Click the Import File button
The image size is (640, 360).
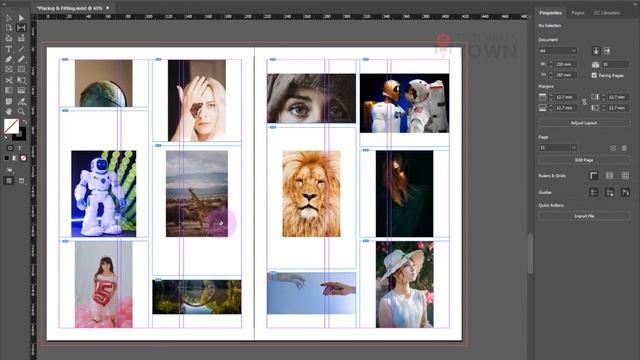point(584,216)
